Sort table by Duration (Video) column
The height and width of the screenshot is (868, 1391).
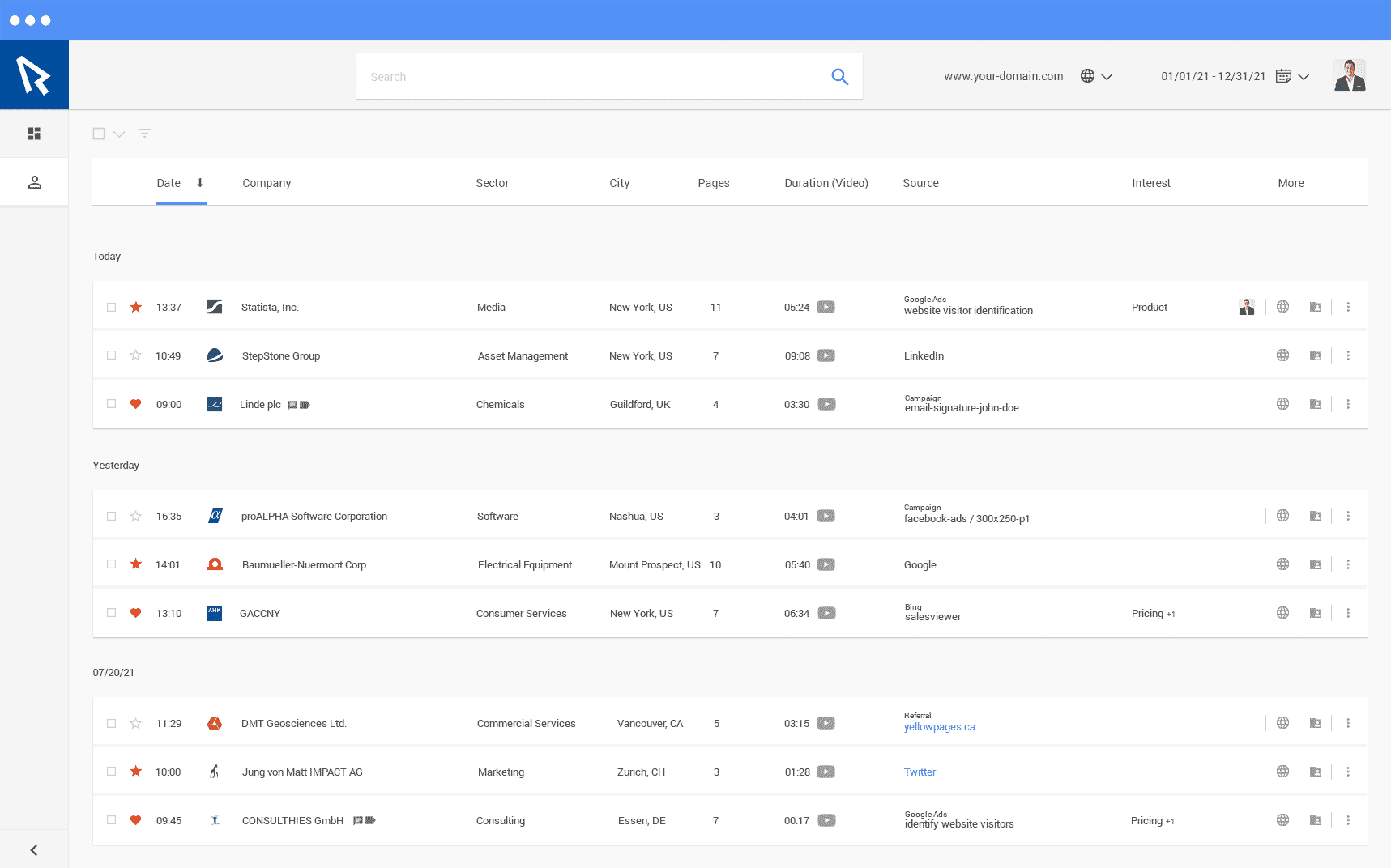826,183
